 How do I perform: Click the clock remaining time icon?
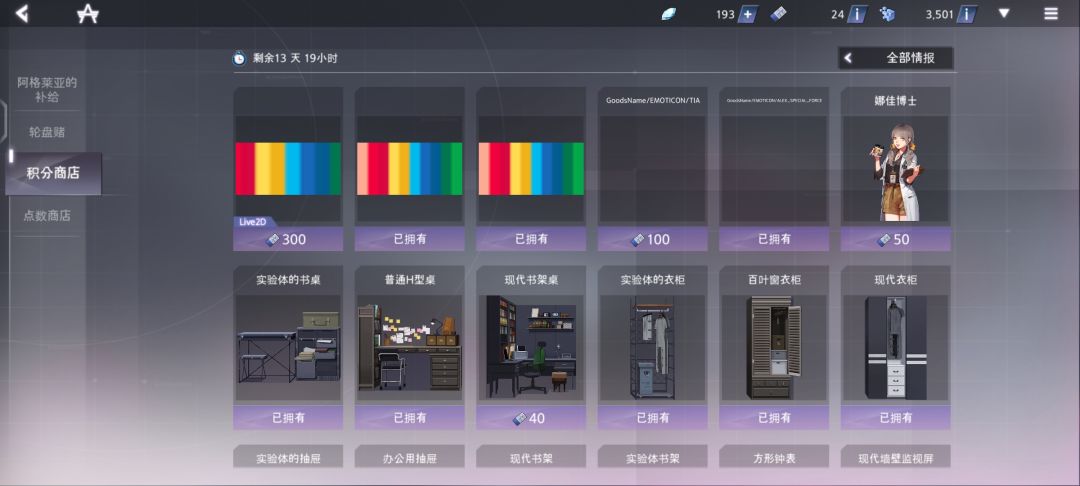(239, 59)
